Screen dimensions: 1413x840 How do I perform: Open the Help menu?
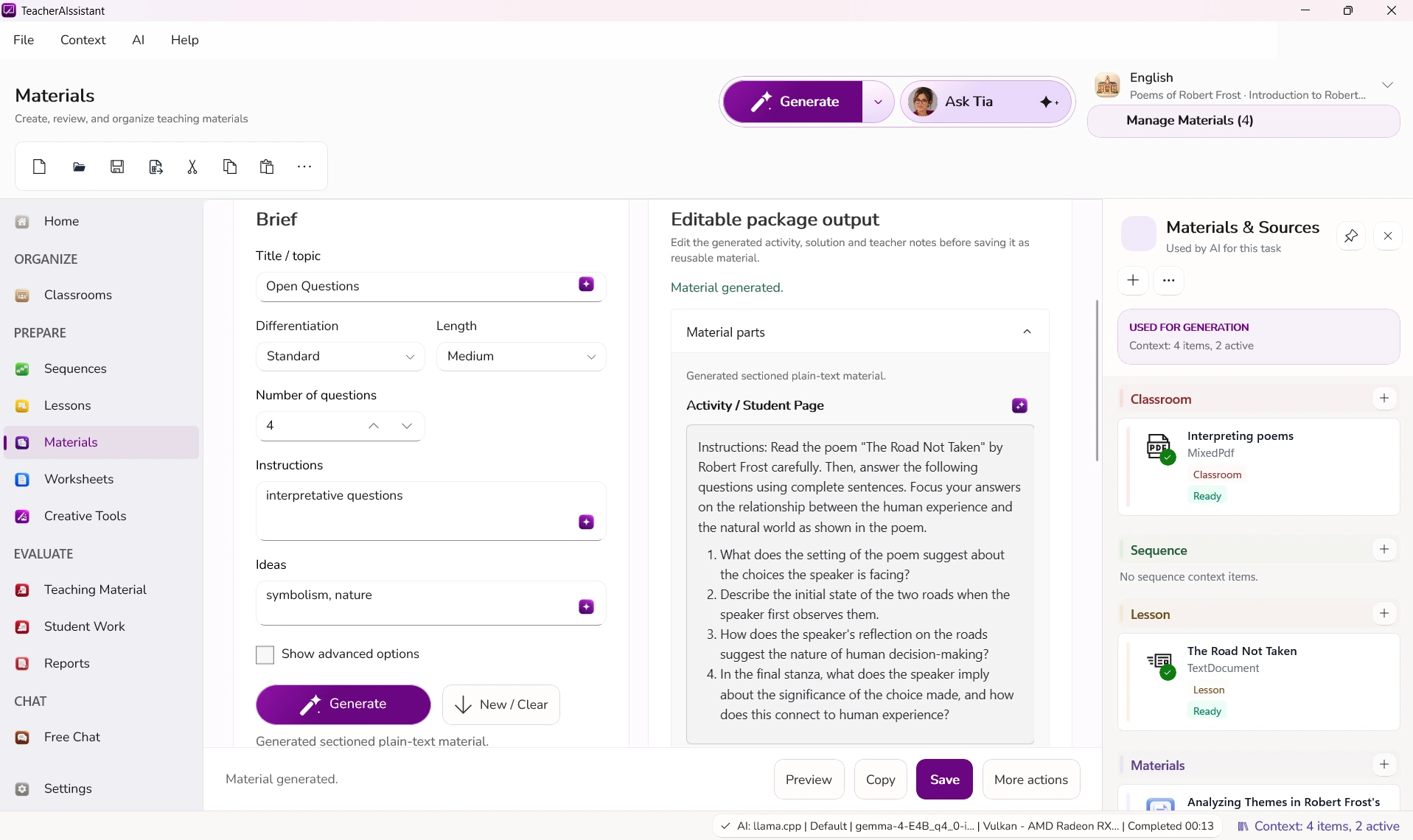[x=184, y=40]
